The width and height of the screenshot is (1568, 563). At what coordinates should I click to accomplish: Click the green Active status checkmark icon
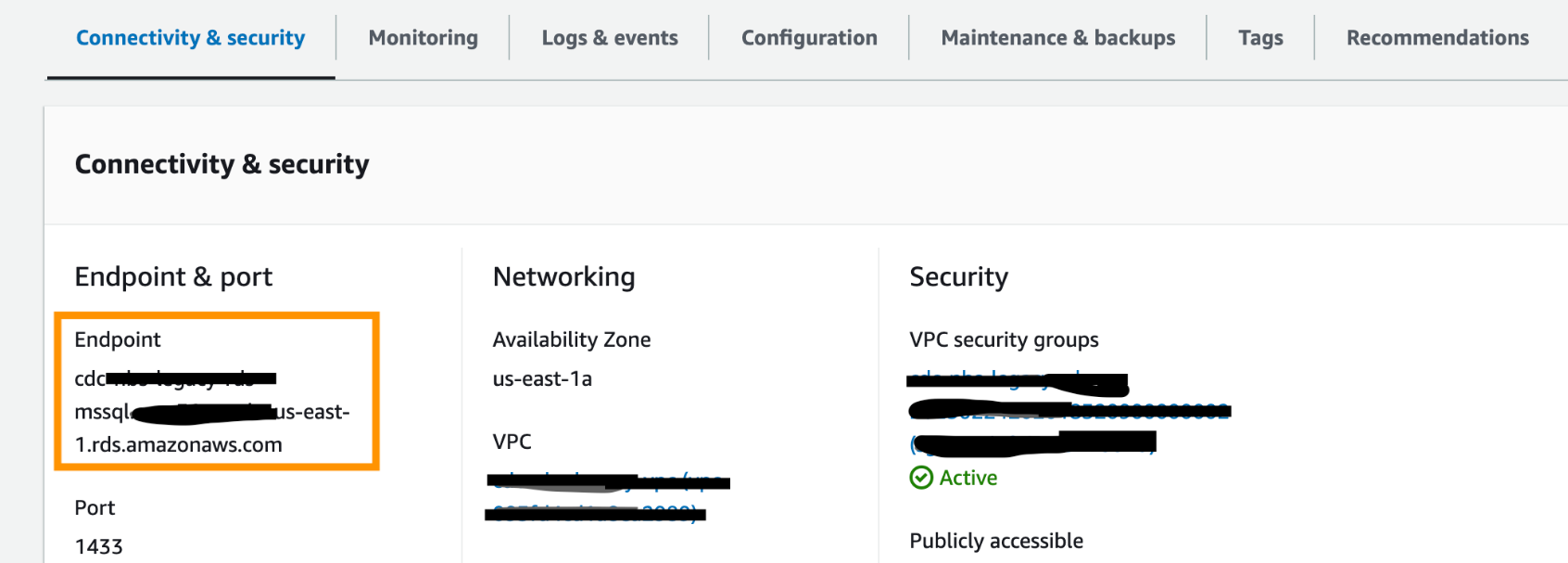tap(921, 478)
